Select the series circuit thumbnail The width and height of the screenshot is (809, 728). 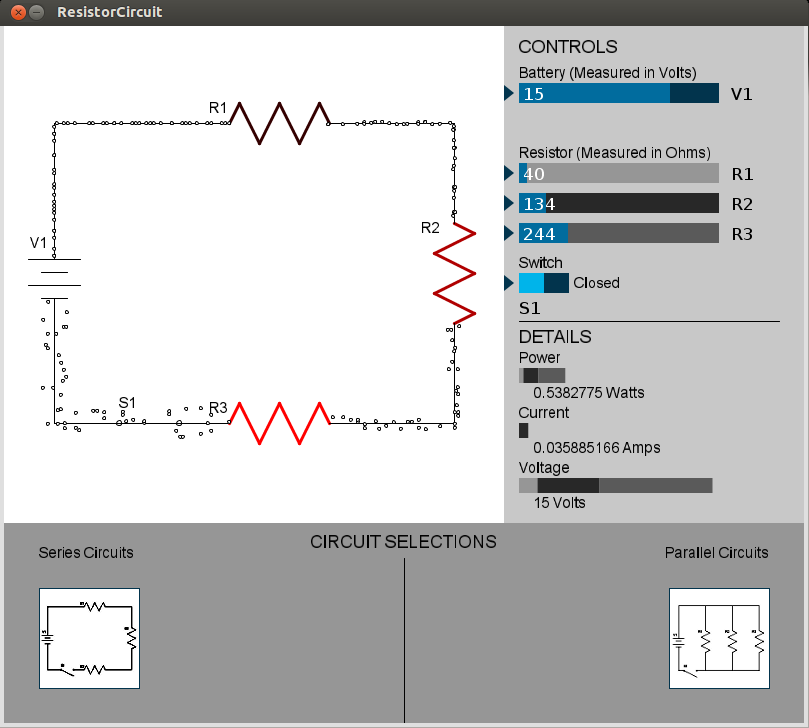click(89, 638)
